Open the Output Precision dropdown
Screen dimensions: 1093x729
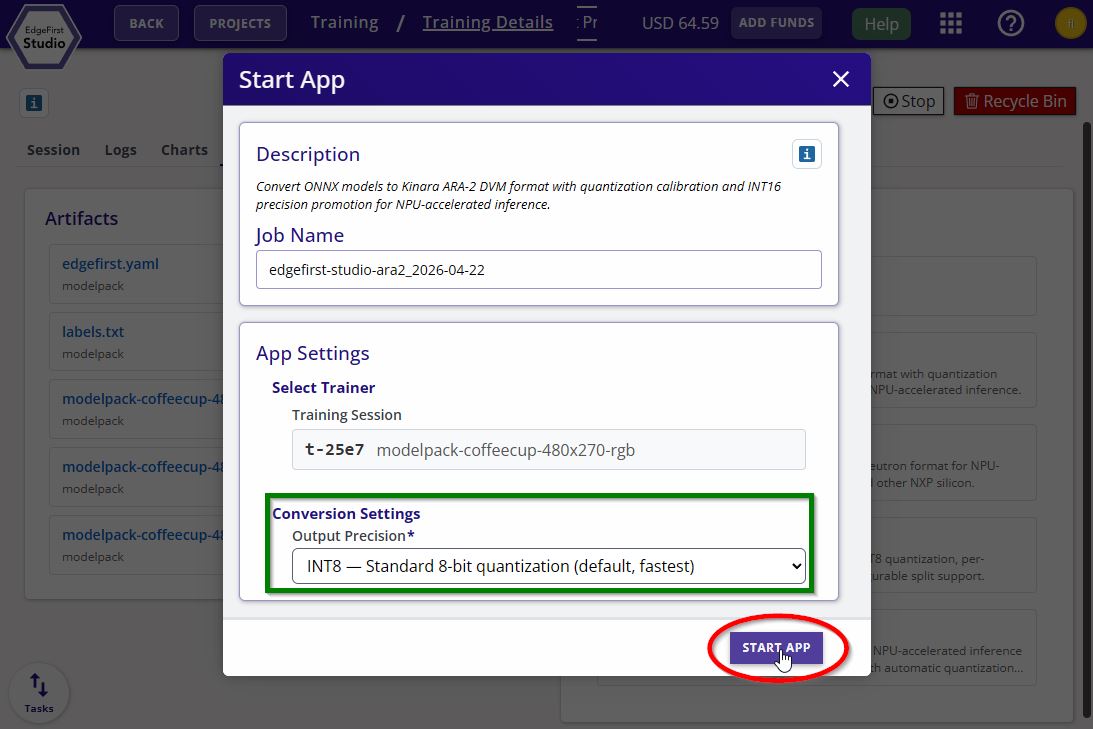[549, 566]
